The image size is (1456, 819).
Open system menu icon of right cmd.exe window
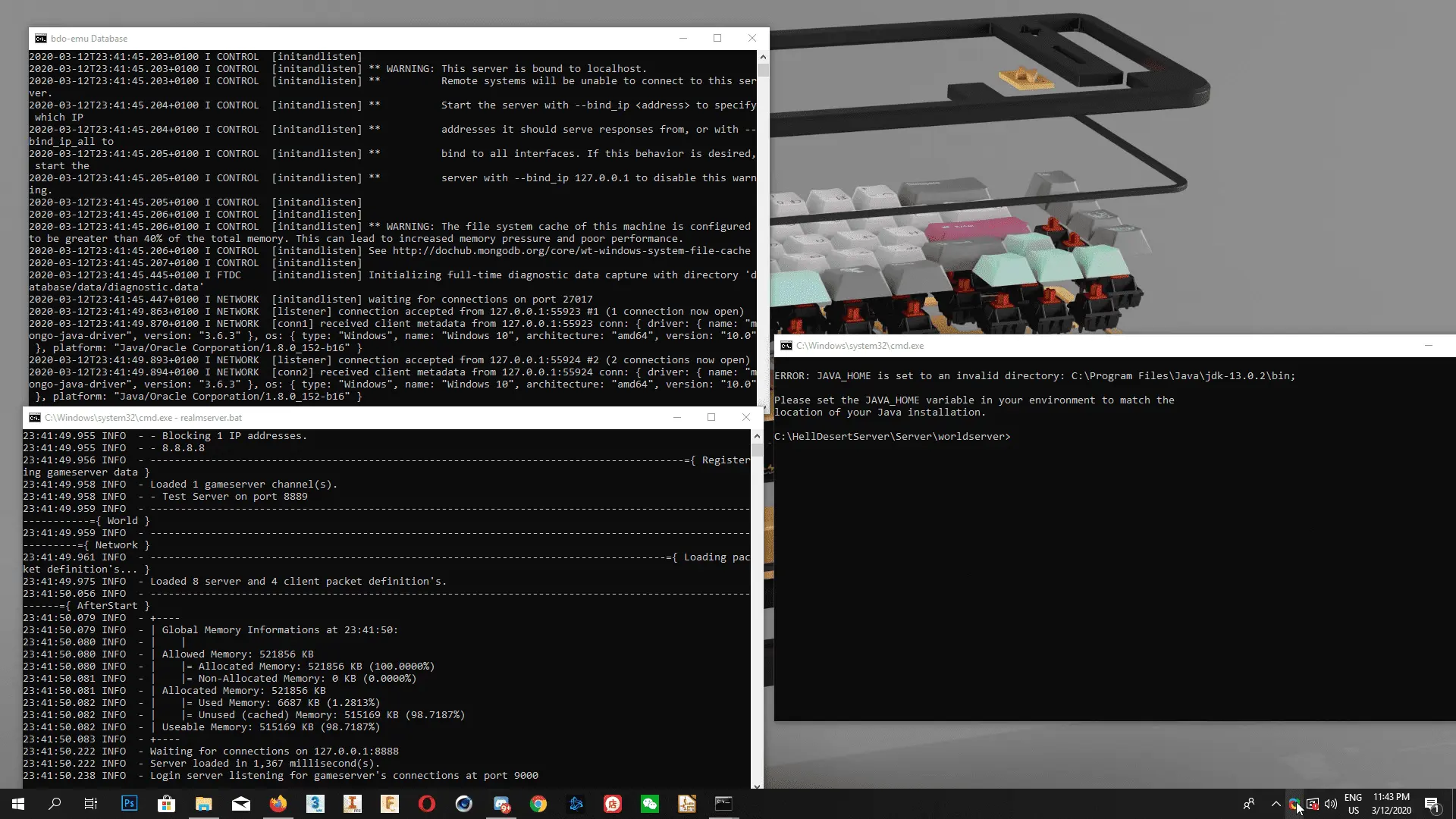pyautogui.click(x=786, y=346)
